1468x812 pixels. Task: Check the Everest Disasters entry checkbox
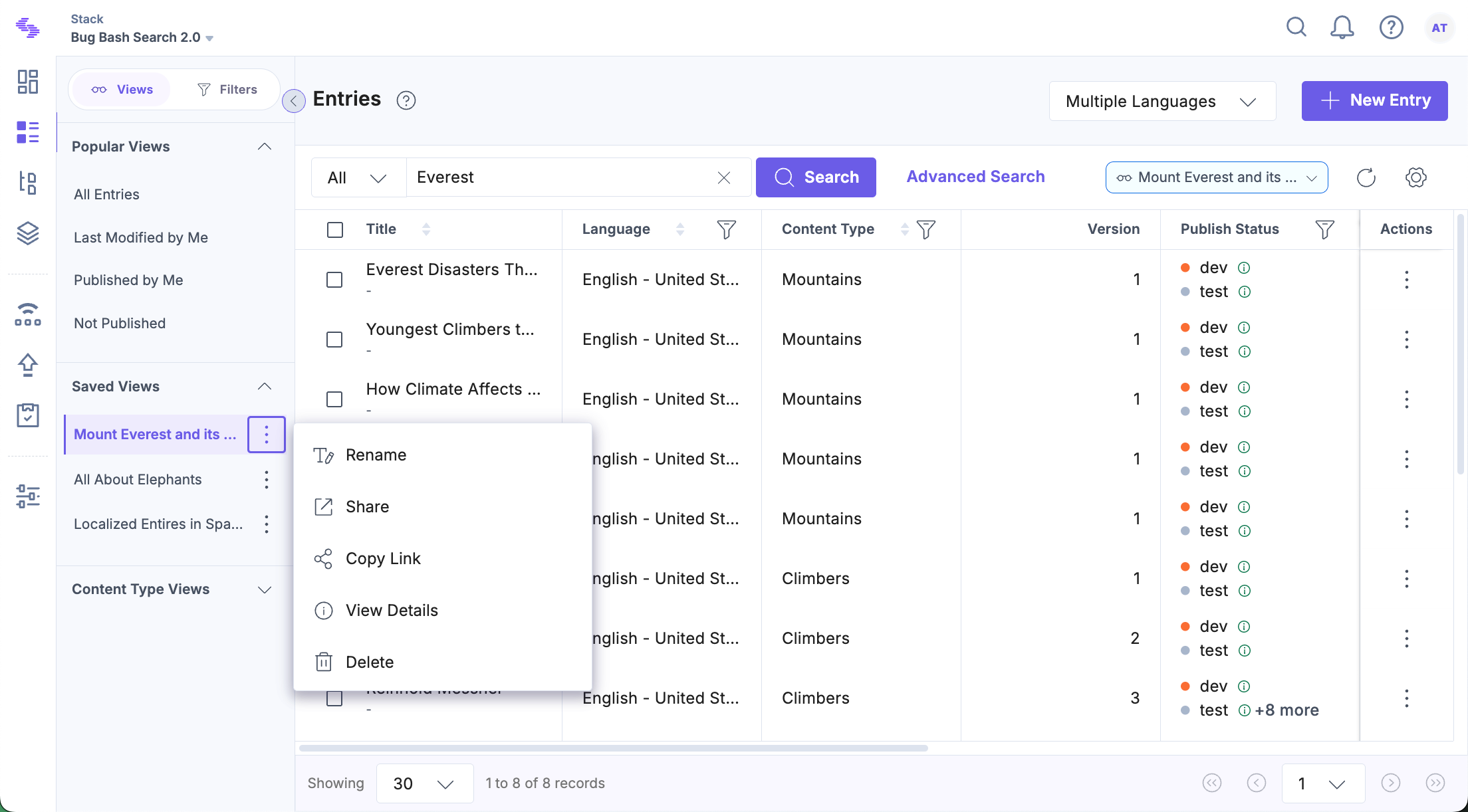334,280
